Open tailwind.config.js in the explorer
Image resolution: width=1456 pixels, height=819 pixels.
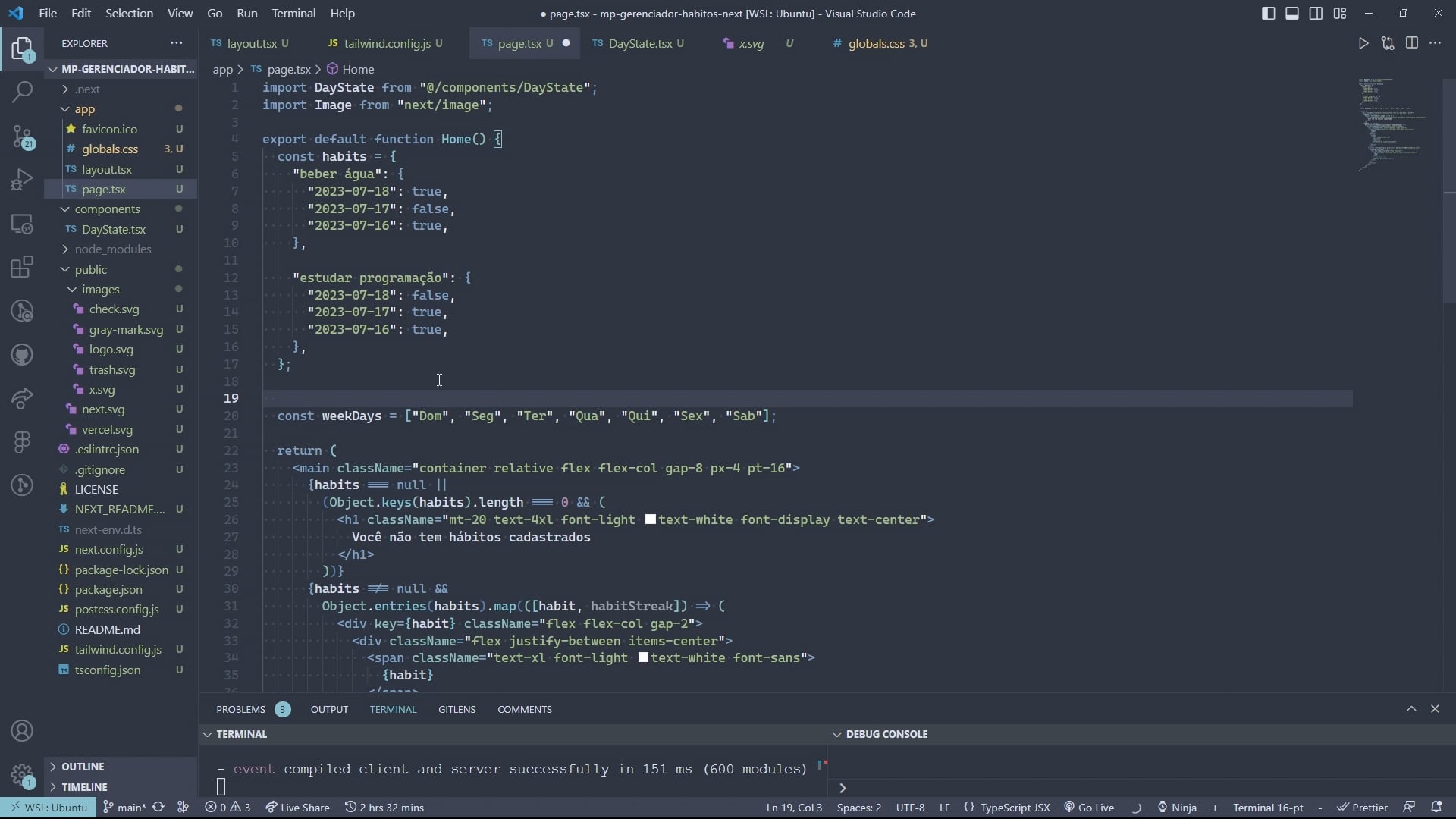(118, 649)
